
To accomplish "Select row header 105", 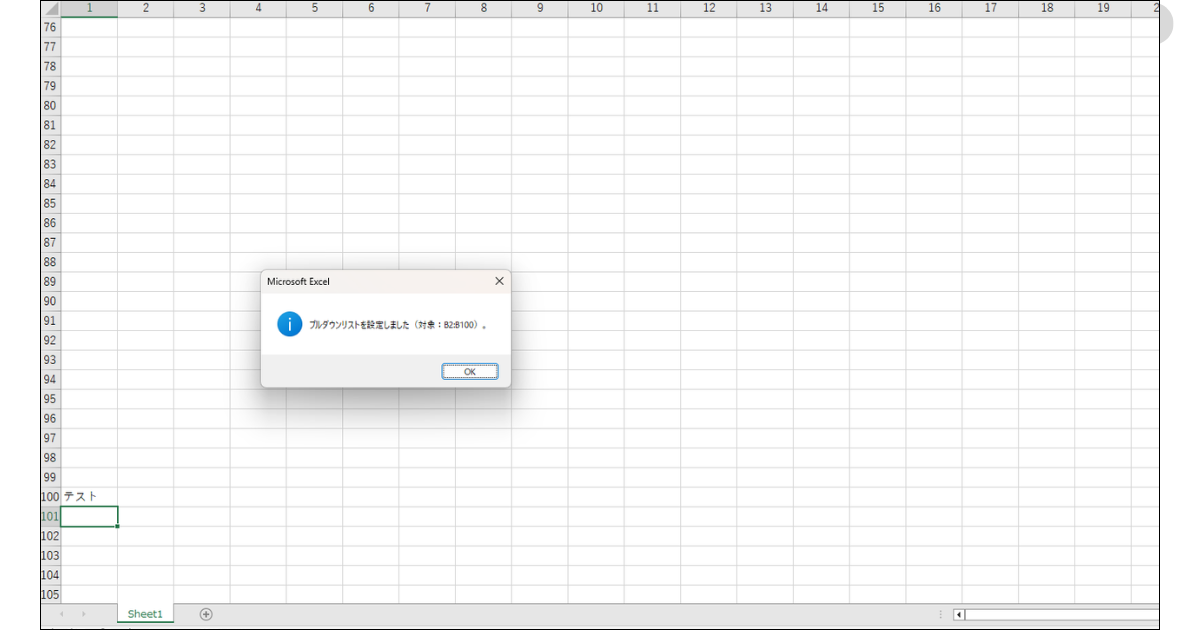I will [x=50, y=595].
